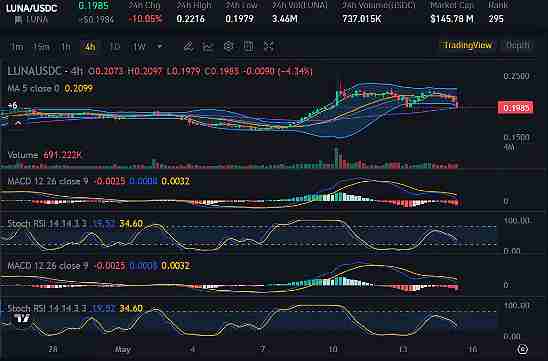548x361 pixels.
Task: Select the 15m timeframe
Action: coord(41,47)
